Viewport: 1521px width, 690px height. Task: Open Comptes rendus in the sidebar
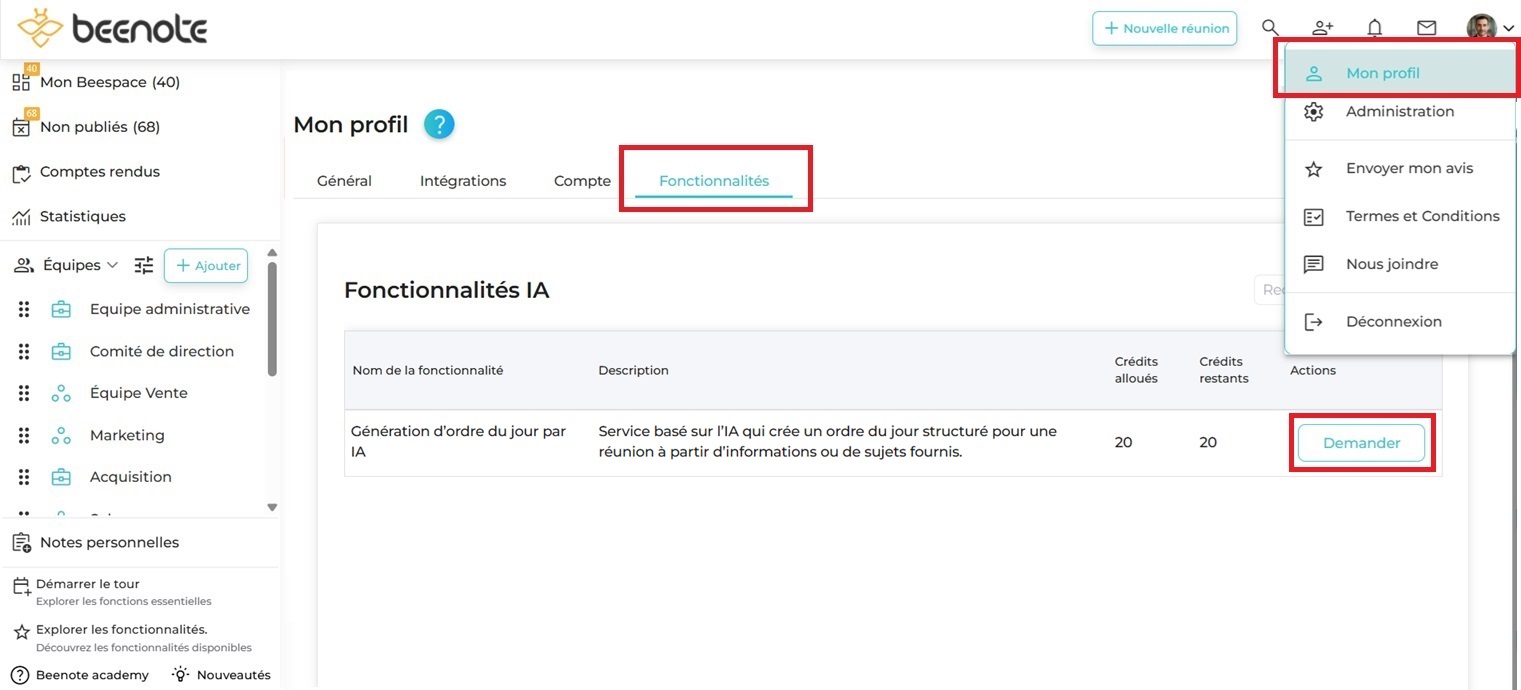pos(99,172)
